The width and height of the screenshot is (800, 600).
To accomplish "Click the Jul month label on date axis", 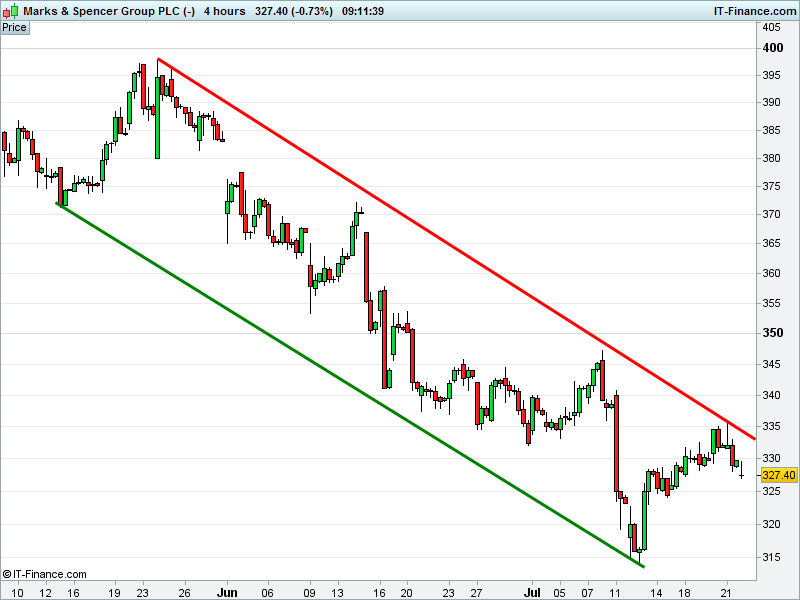I will click(x=532, y=592).
